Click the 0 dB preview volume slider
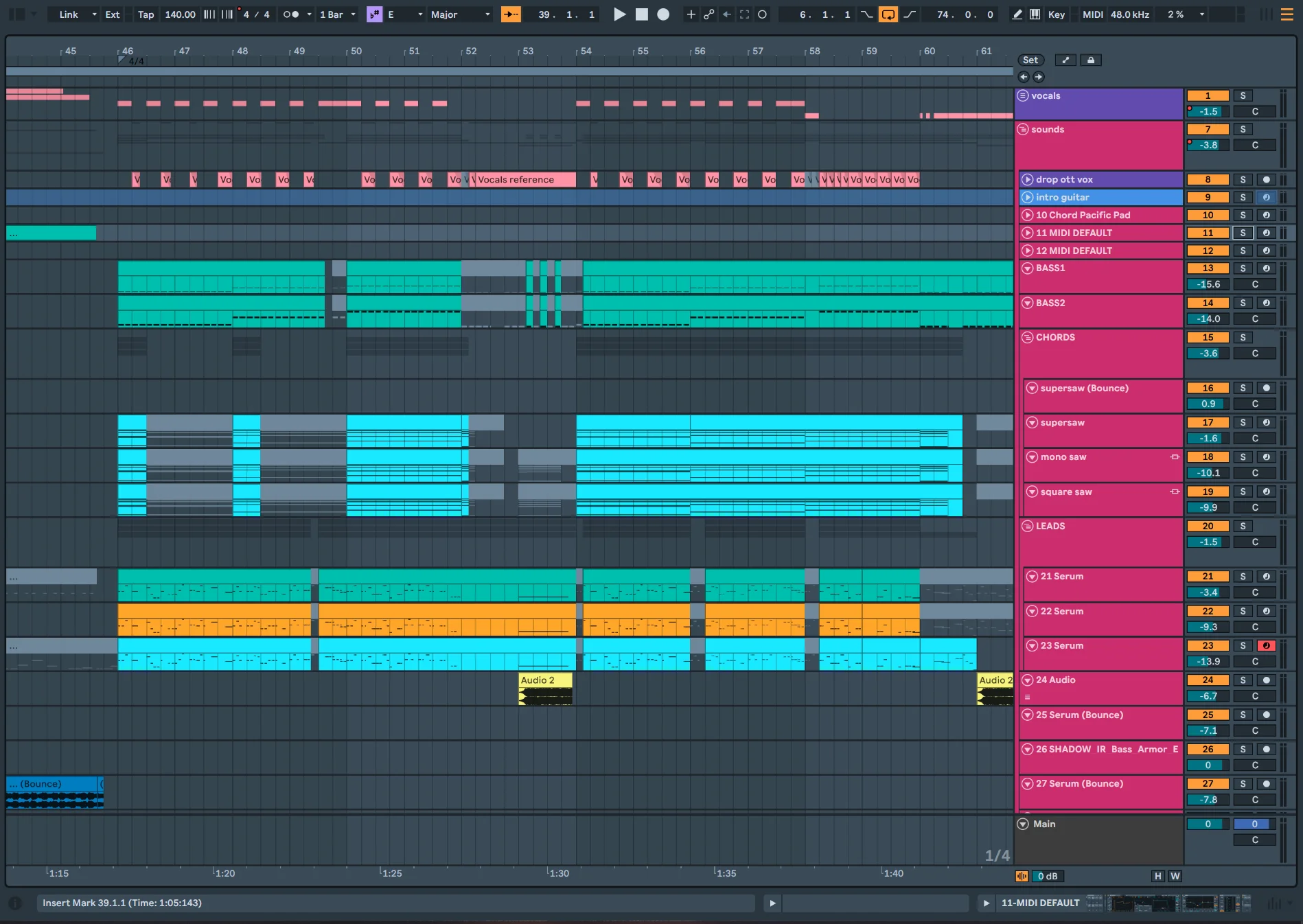This screenshot has height=924, width=1303. coord(1048,876)
